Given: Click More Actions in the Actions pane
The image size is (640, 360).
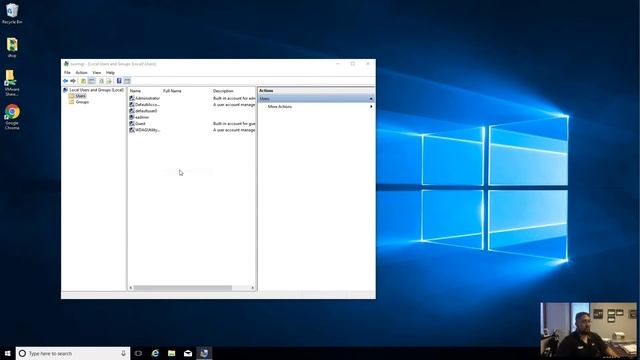Looking at the screenshot, I should [x=280, y=107].
